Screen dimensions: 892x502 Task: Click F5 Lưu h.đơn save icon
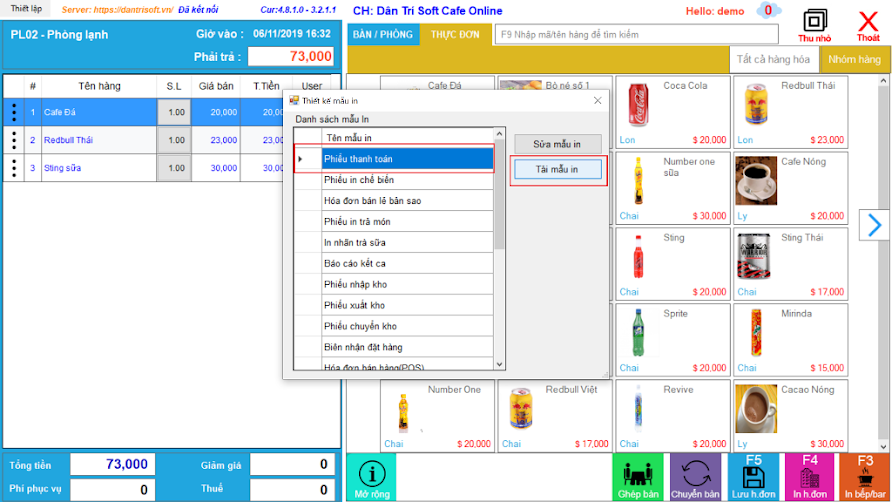(753, 477)
